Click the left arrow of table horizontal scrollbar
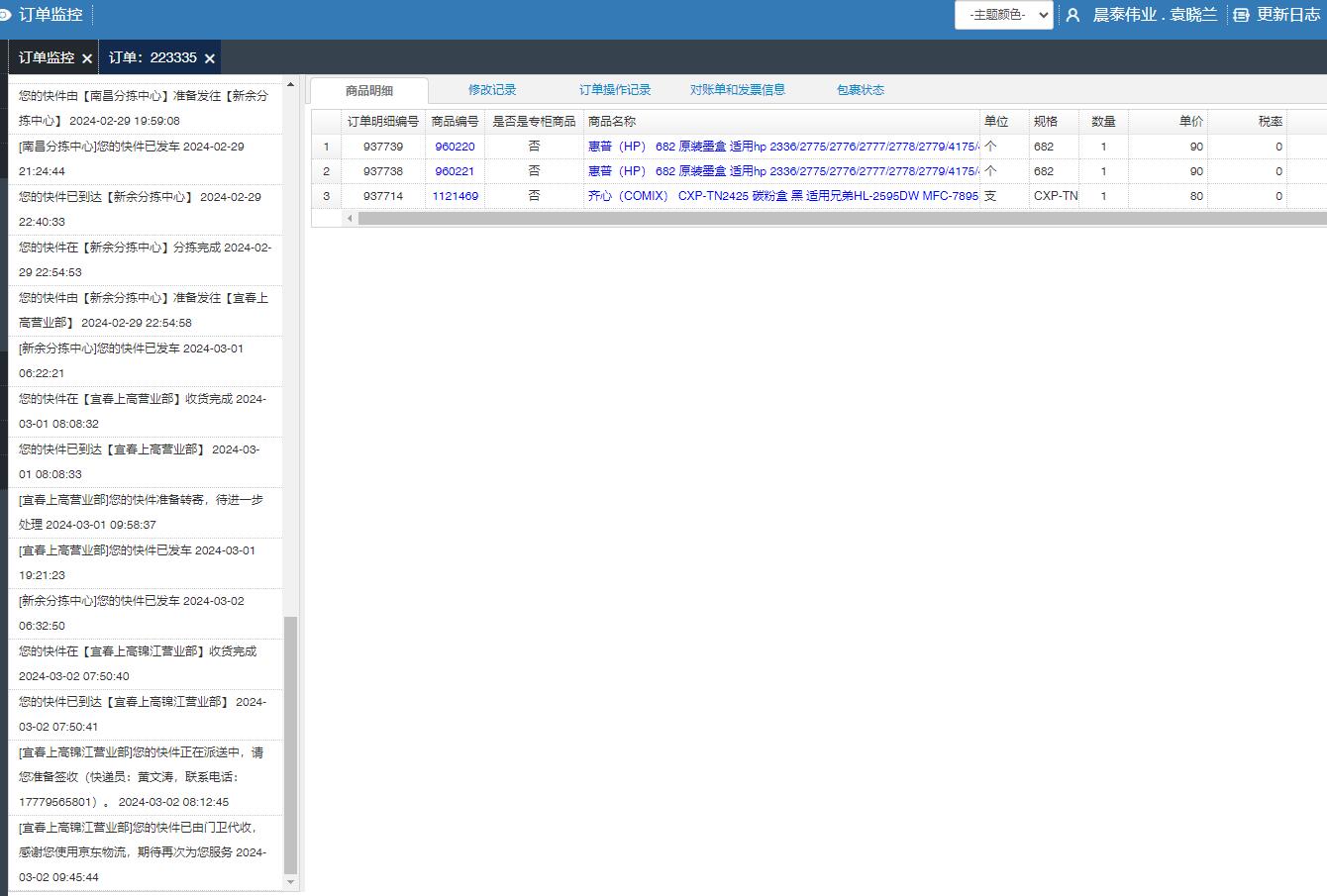 tap(350, 219)
